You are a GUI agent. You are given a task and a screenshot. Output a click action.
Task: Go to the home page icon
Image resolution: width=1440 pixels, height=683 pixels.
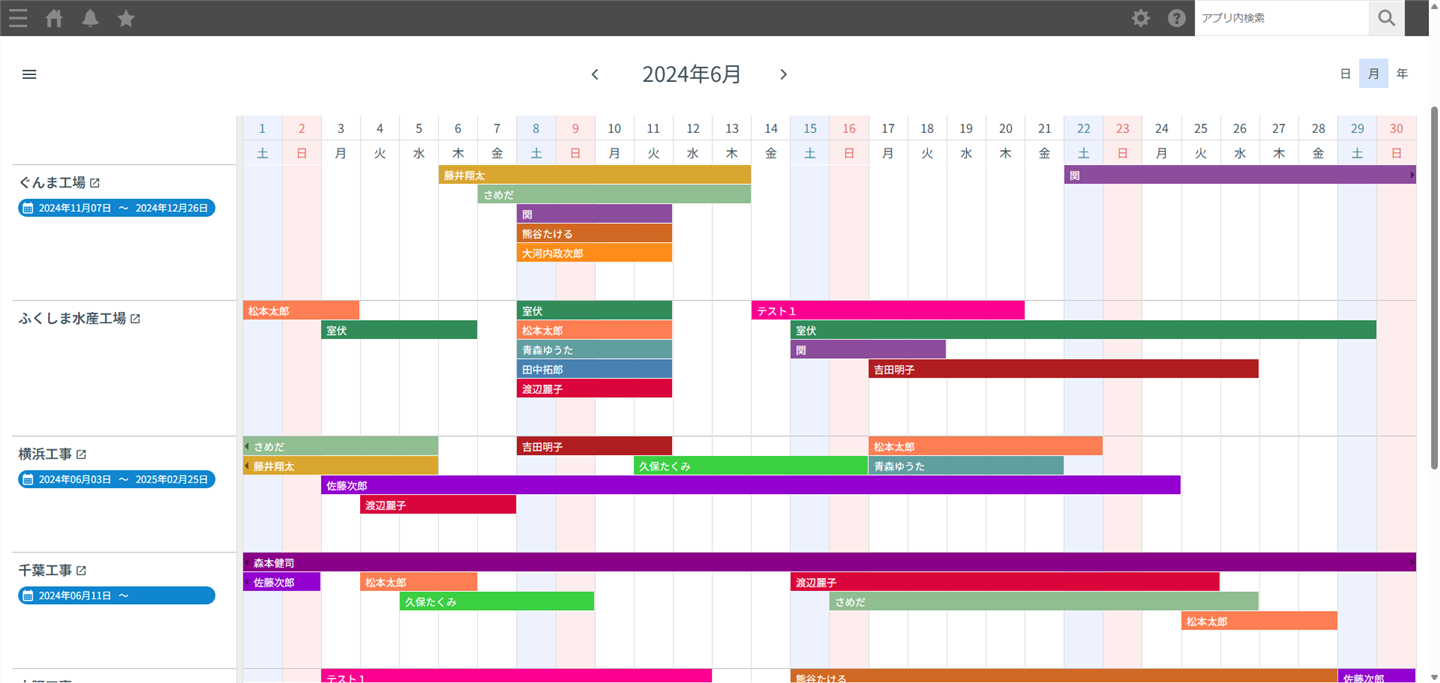54,18
